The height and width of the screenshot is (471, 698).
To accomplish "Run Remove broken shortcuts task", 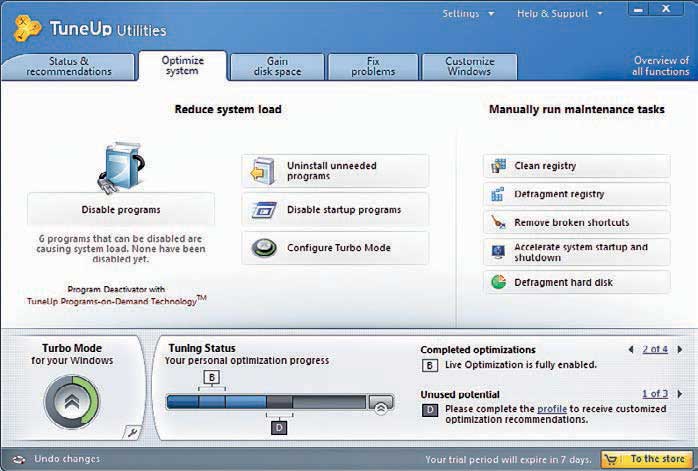I will (x=576, y=222).
